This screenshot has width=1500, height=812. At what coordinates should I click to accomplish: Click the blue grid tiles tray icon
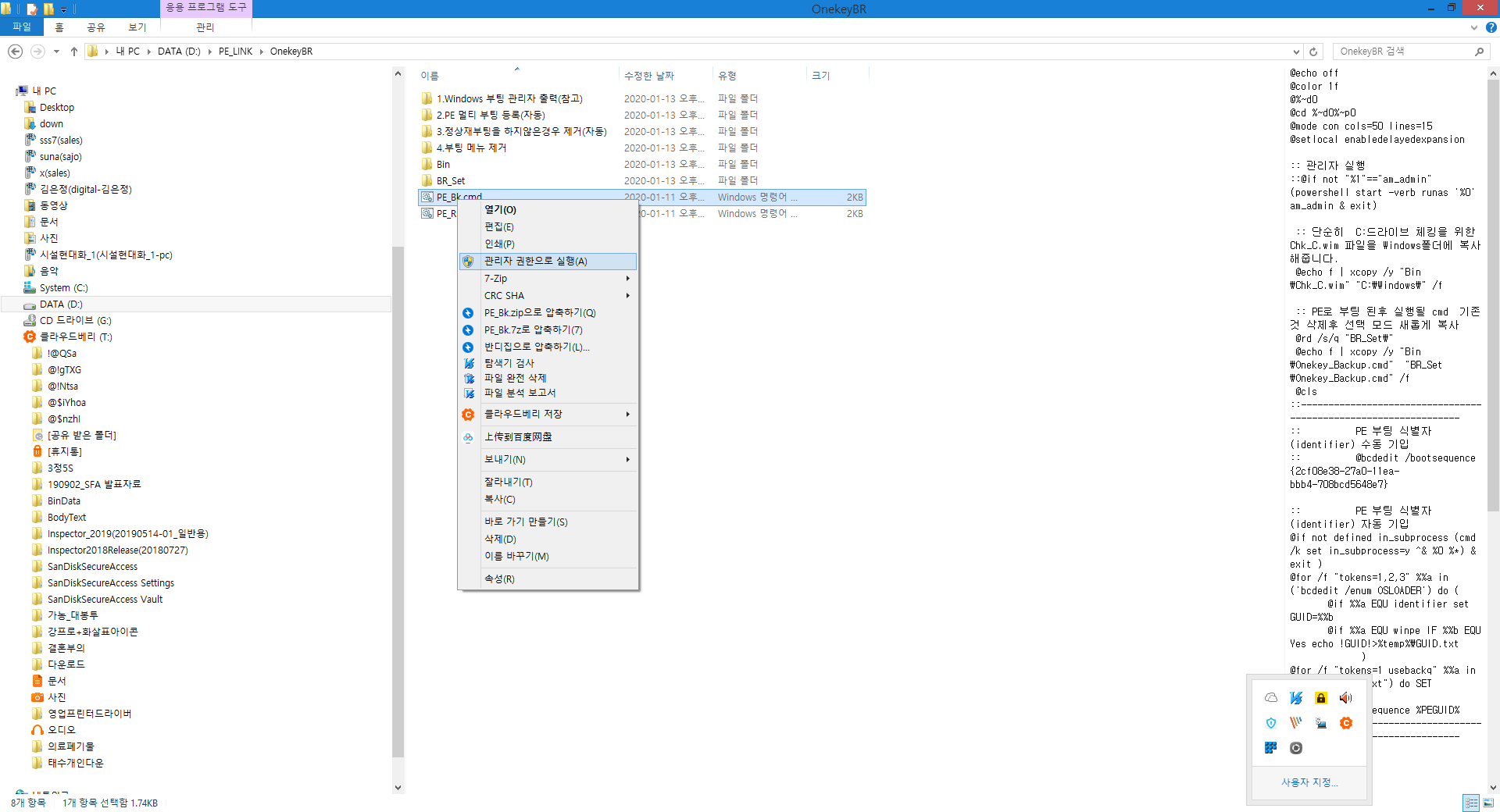[x=1271, y=748]
